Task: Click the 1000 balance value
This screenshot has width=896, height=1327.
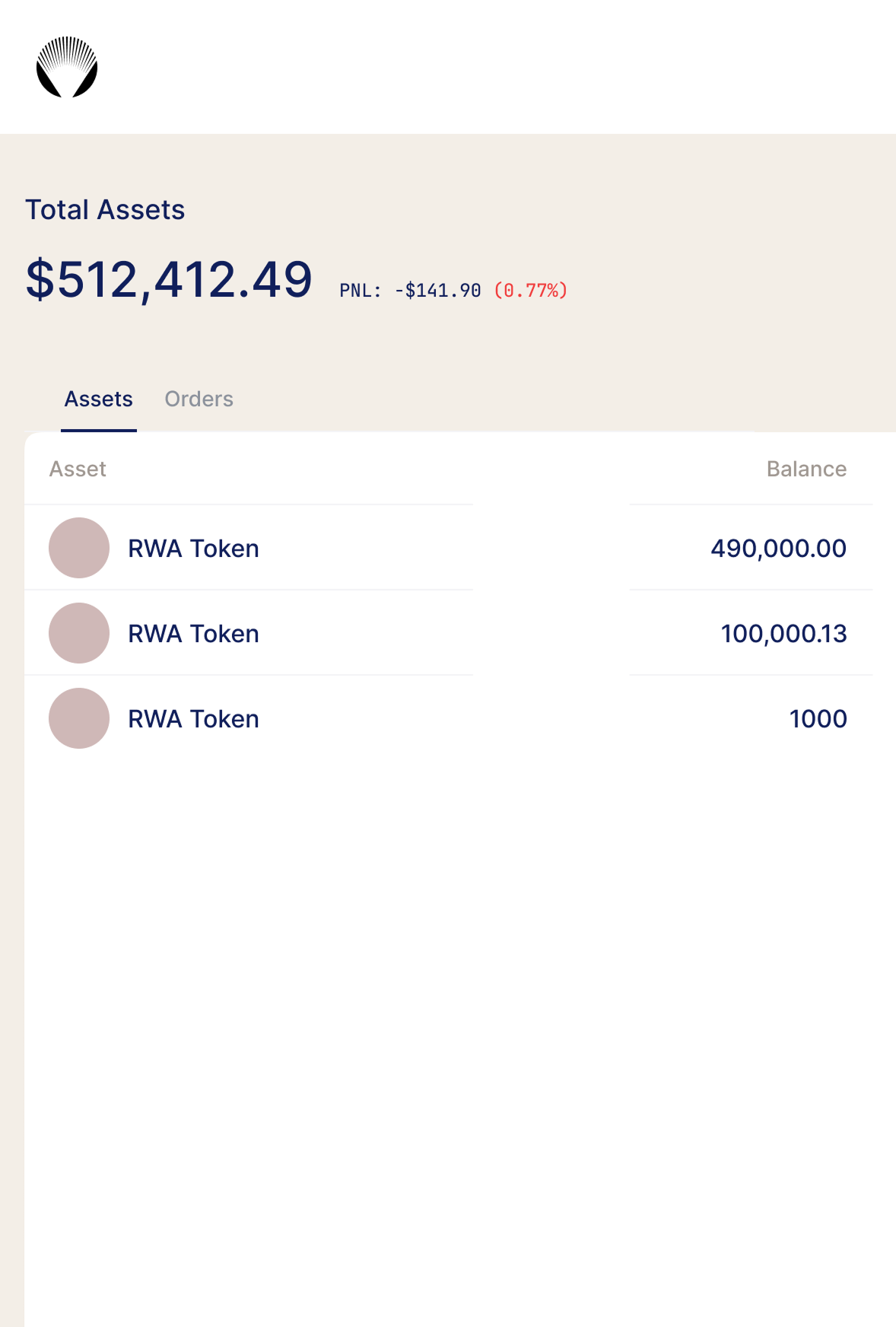Action: (818, 719)
